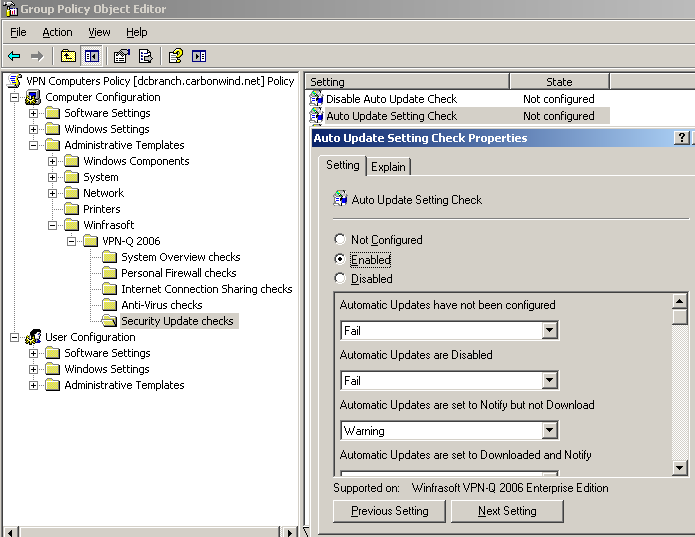Click the settings list vertical scroll thumb
The height and width of the screenshot is (537, 695).
coord(679,317)
